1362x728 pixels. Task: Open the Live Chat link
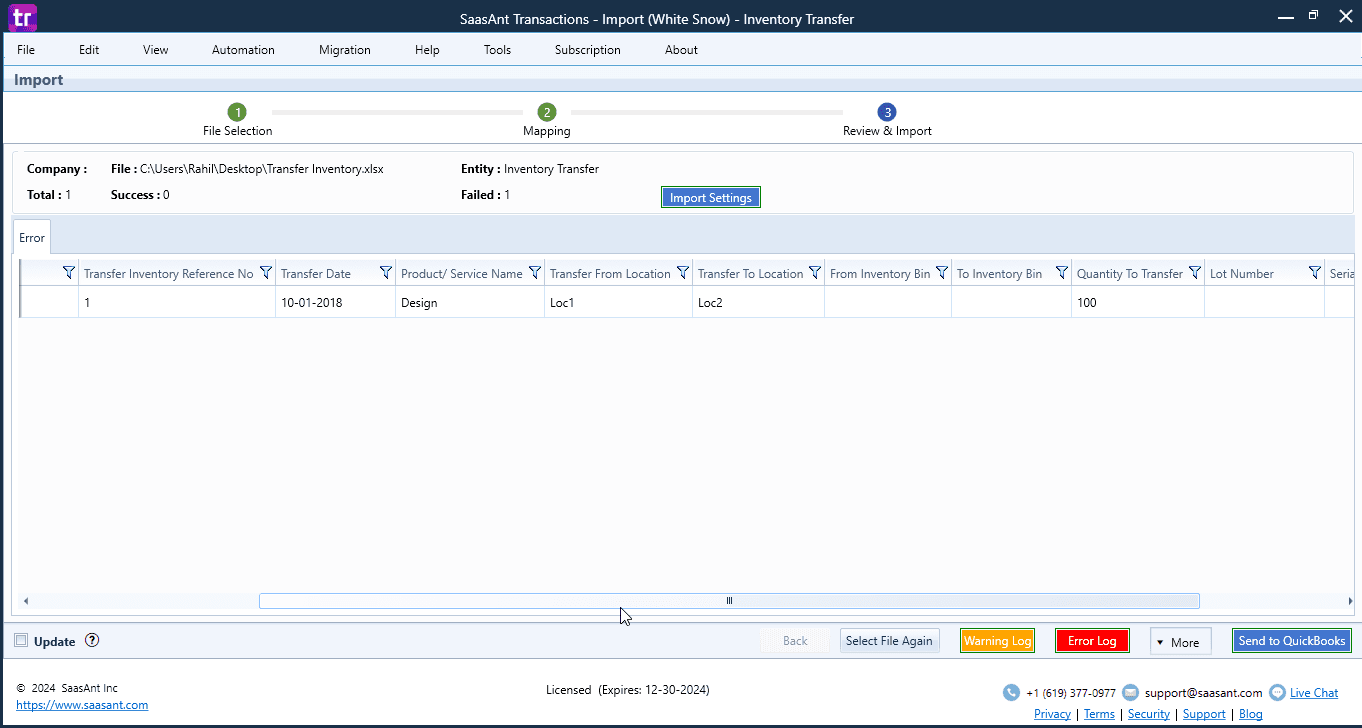(x=1314, y=693)
